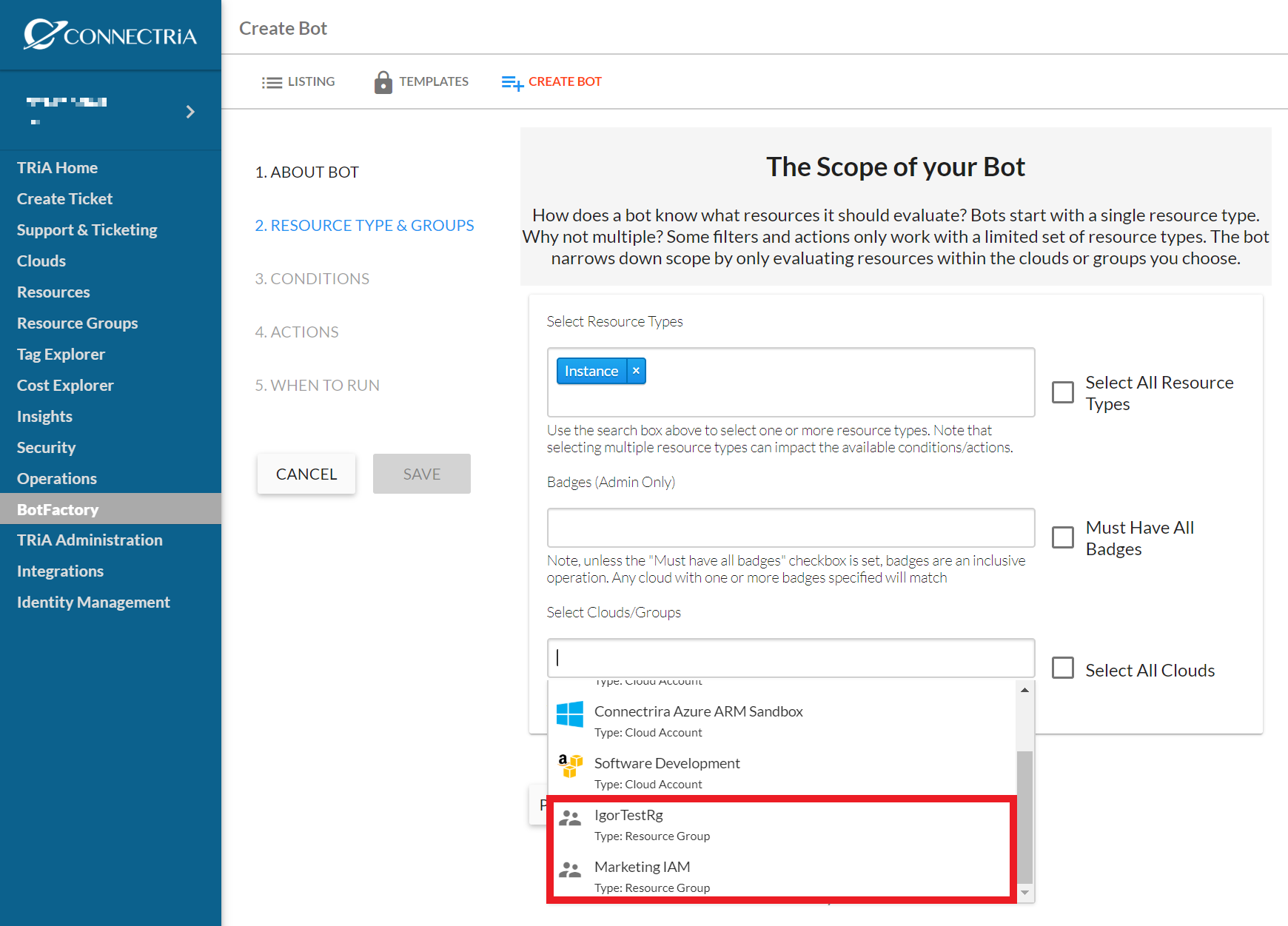
Task: Click the Connectria logo
Action: pyautogui.click(x=110, y=34)
